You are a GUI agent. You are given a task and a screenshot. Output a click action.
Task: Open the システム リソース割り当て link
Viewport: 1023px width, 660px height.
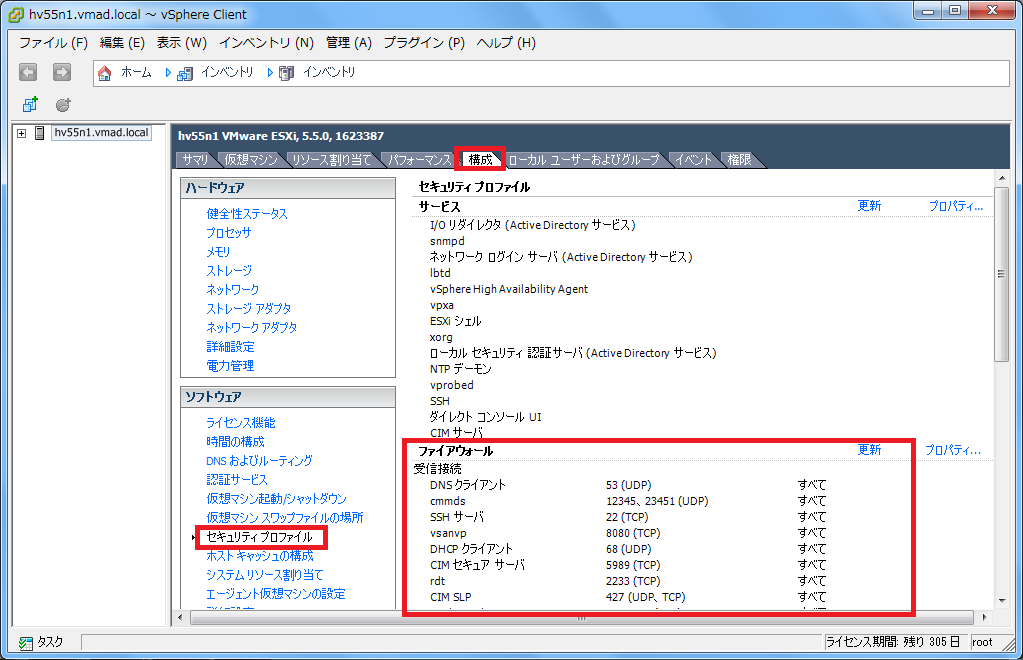coord(265,575)
